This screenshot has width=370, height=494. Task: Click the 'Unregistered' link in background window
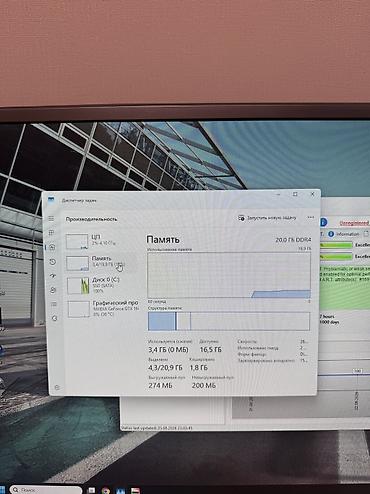point(354,223)
